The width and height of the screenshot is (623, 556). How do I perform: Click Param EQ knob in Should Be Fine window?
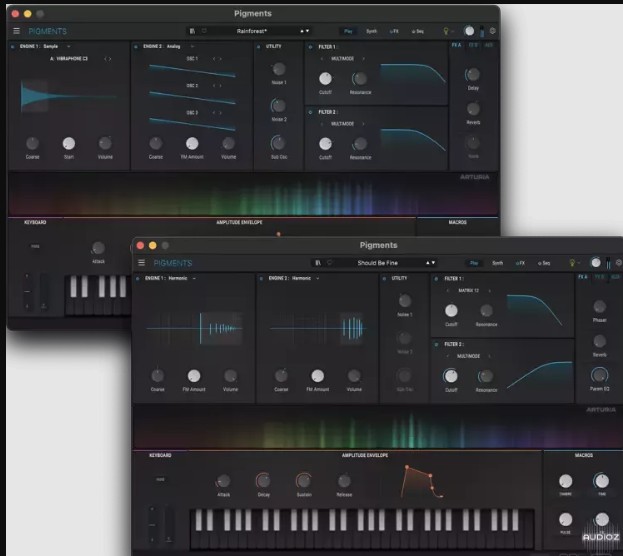click(599, 375)
